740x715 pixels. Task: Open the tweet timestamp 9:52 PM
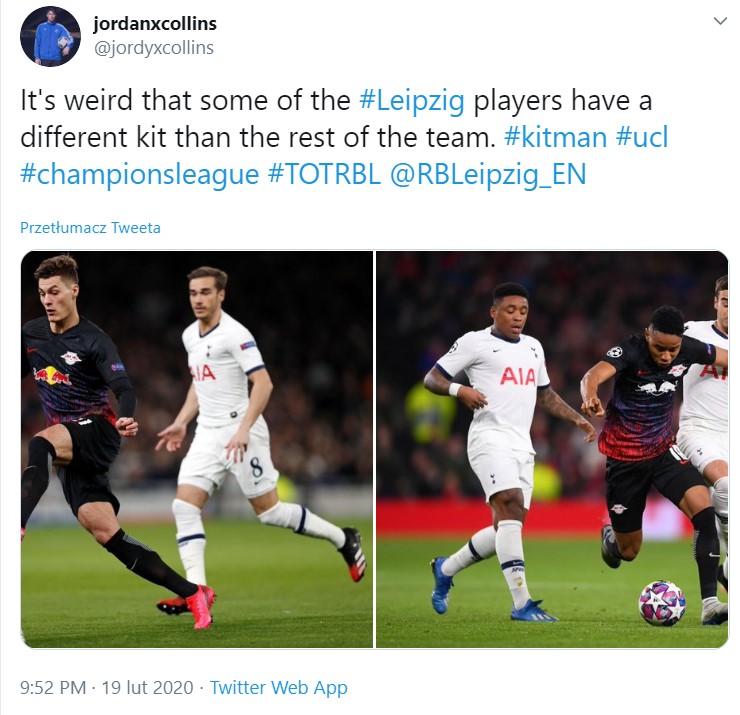(53, 688)
